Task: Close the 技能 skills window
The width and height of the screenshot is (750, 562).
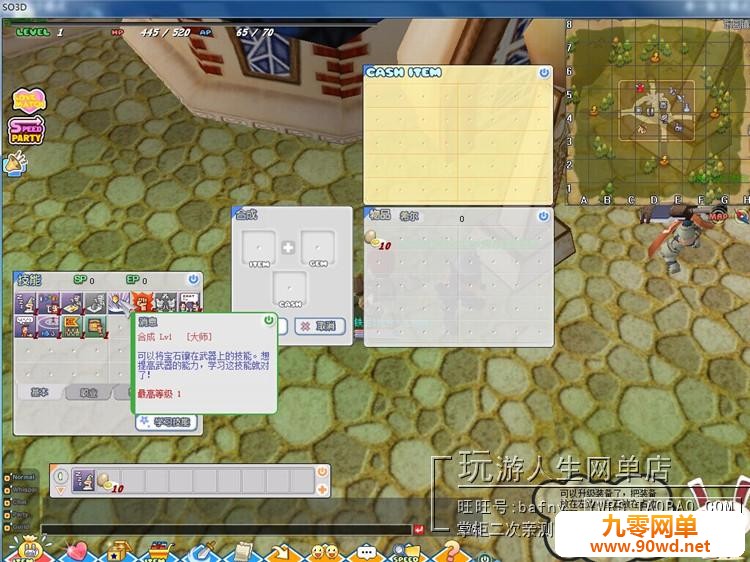Action: point(193,279)
